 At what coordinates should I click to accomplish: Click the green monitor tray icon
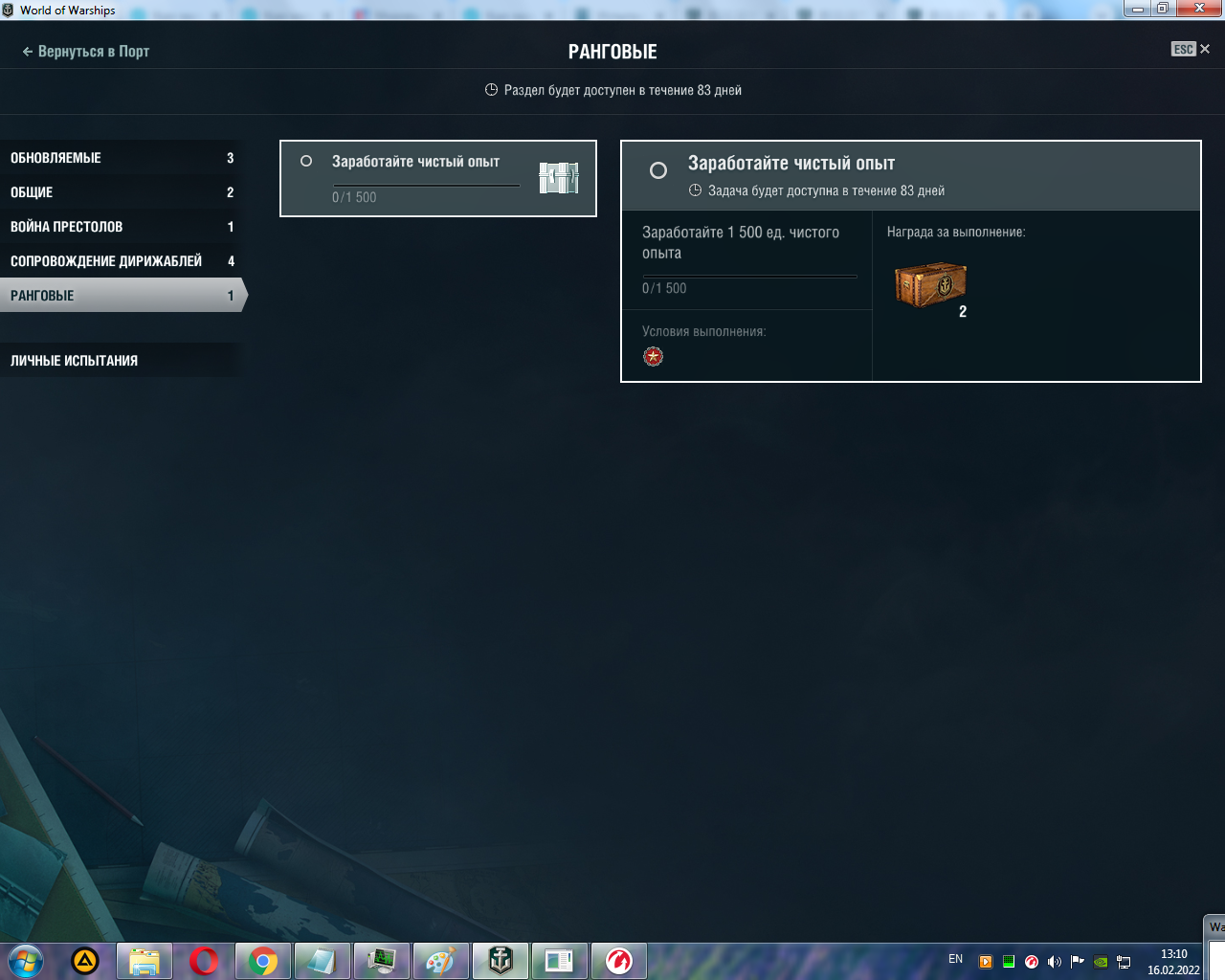click(1009, 962)
